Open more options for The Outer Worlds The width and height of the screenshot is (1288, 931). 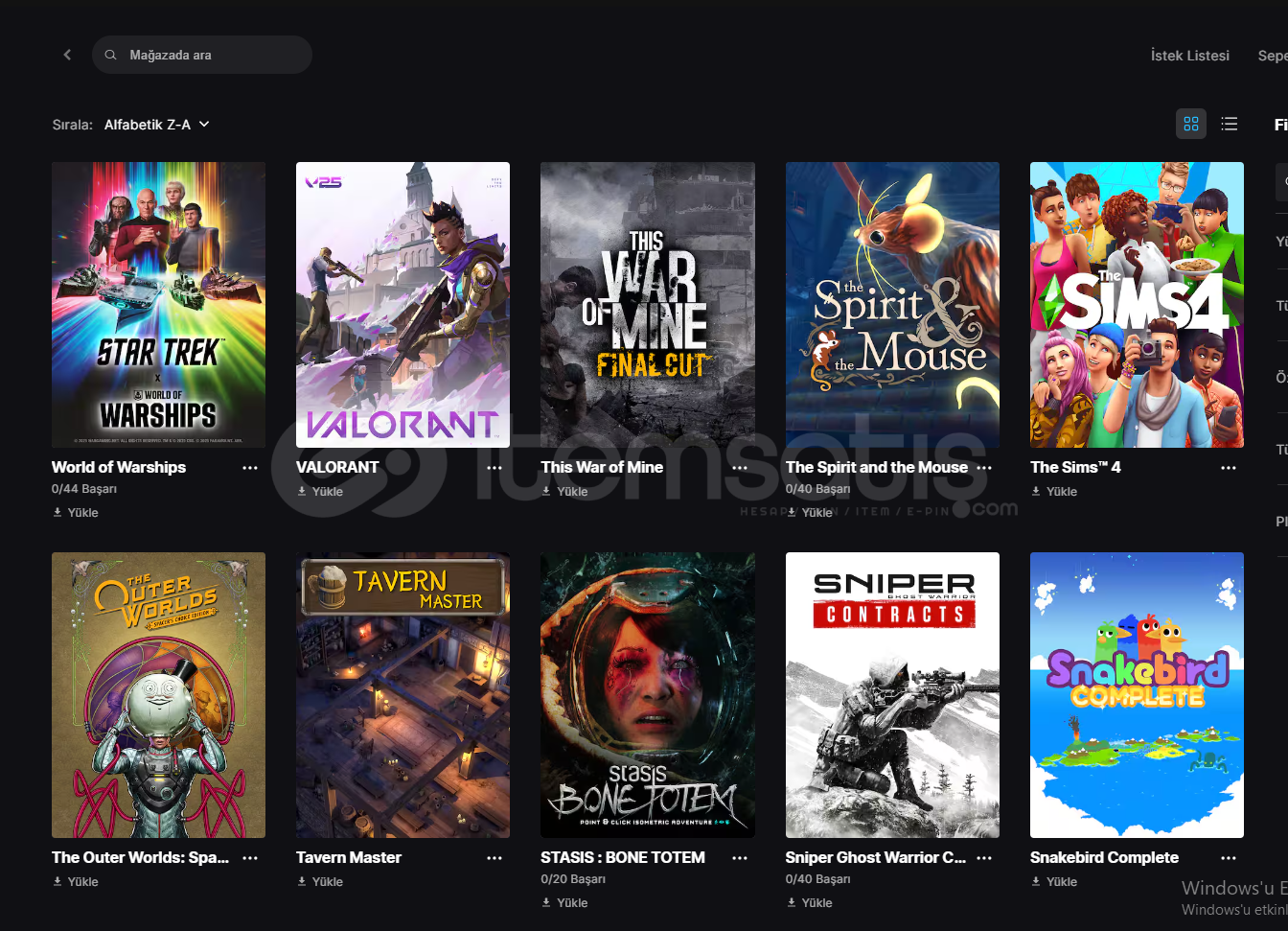coord(250,858)
